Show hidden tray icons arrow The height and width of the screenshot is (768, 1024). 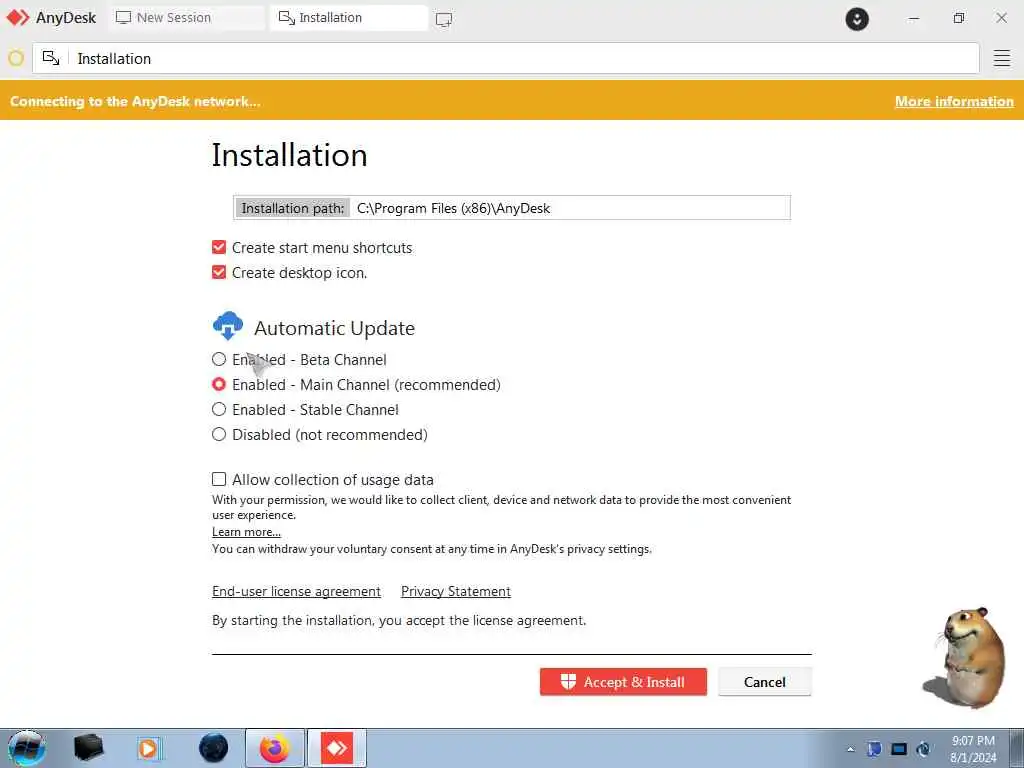(850, 749)
